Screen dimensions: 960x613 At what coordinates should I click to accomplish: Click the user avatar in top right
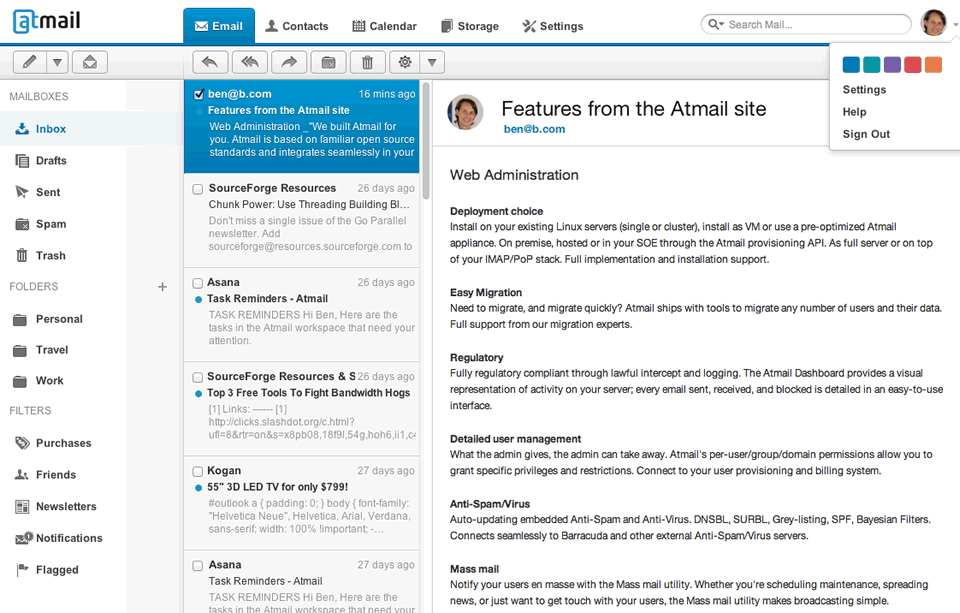[934, 23]
